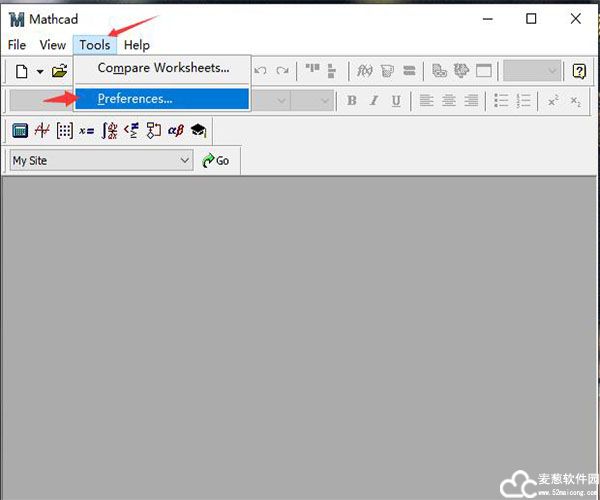Click the Insert Unit measuring cup icon

click(387, 71)
